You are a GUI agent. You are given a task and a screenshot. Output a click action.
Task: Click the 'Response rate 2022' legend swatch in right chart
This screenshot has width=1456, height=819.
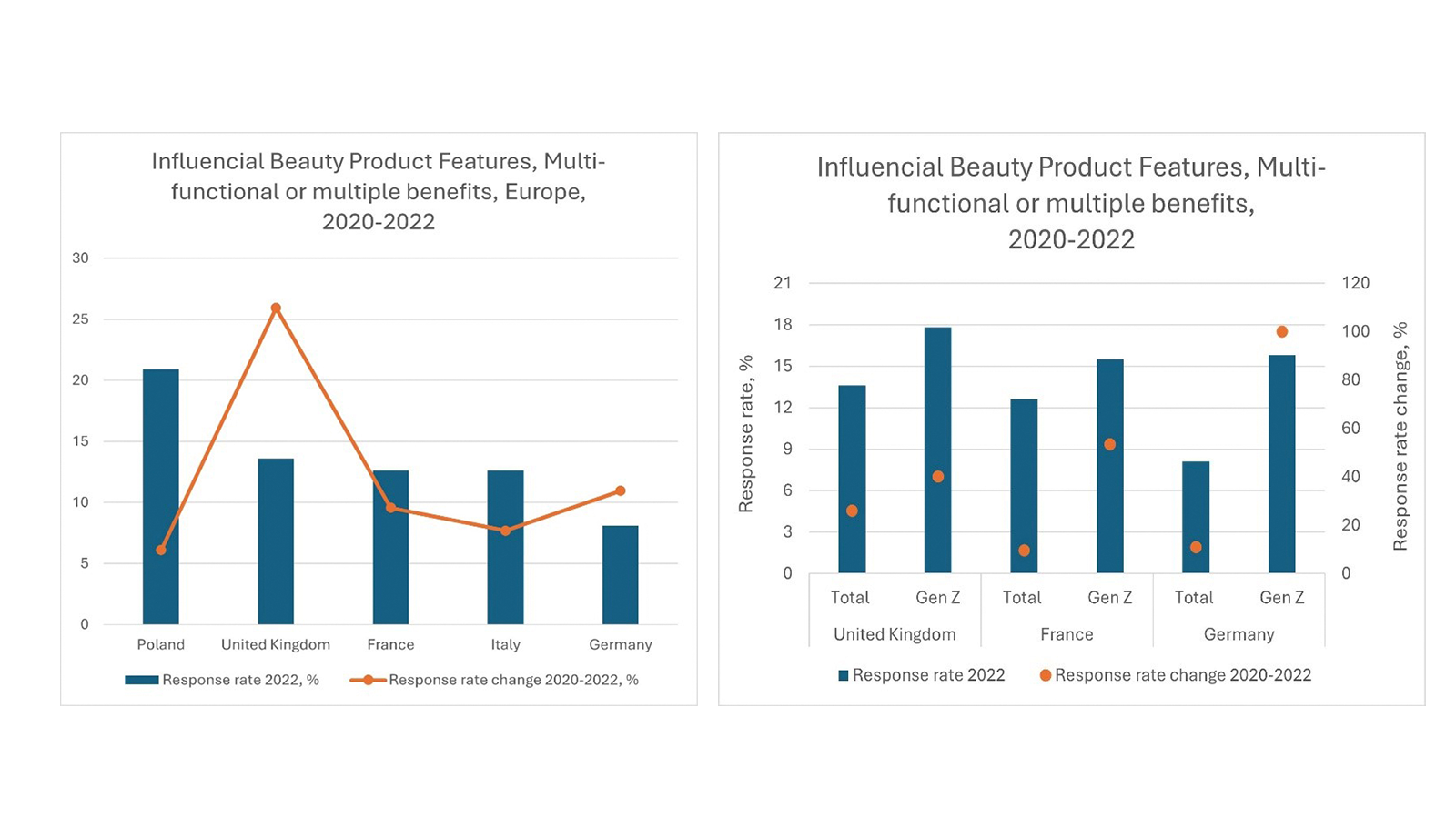point(844,675)
